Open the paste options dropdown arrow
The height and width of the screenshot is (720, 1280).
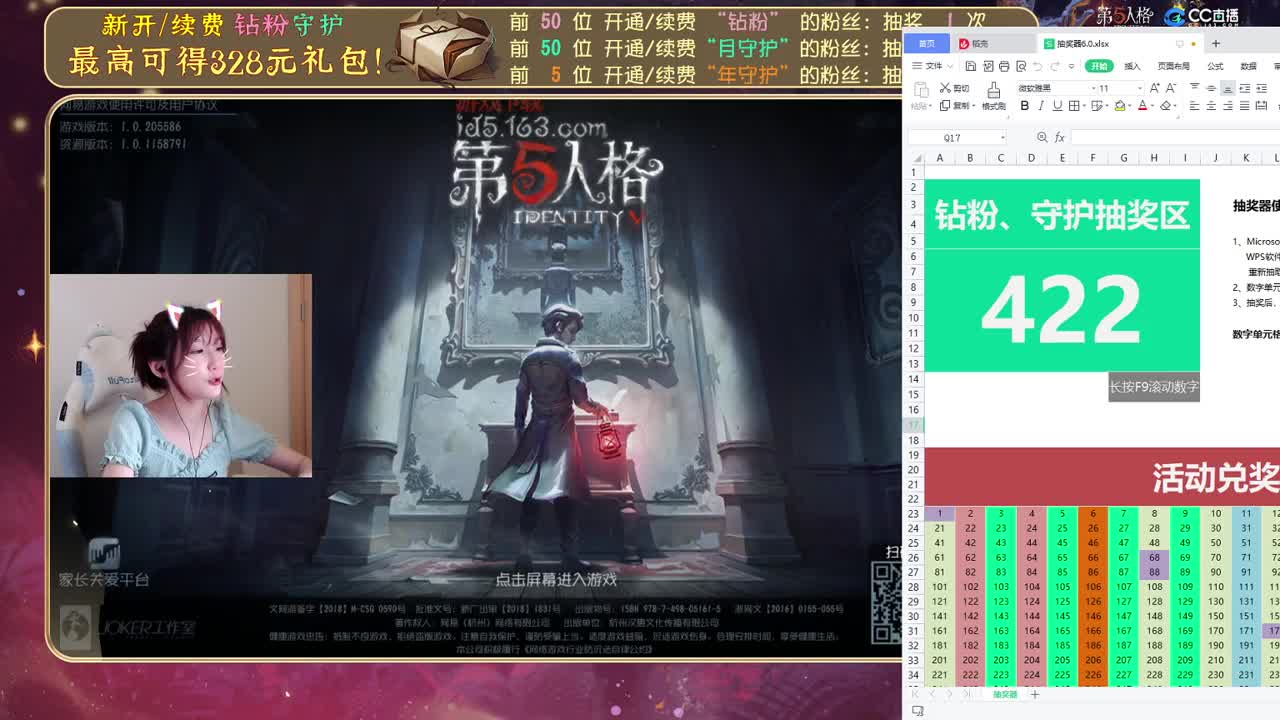[930, 106]
